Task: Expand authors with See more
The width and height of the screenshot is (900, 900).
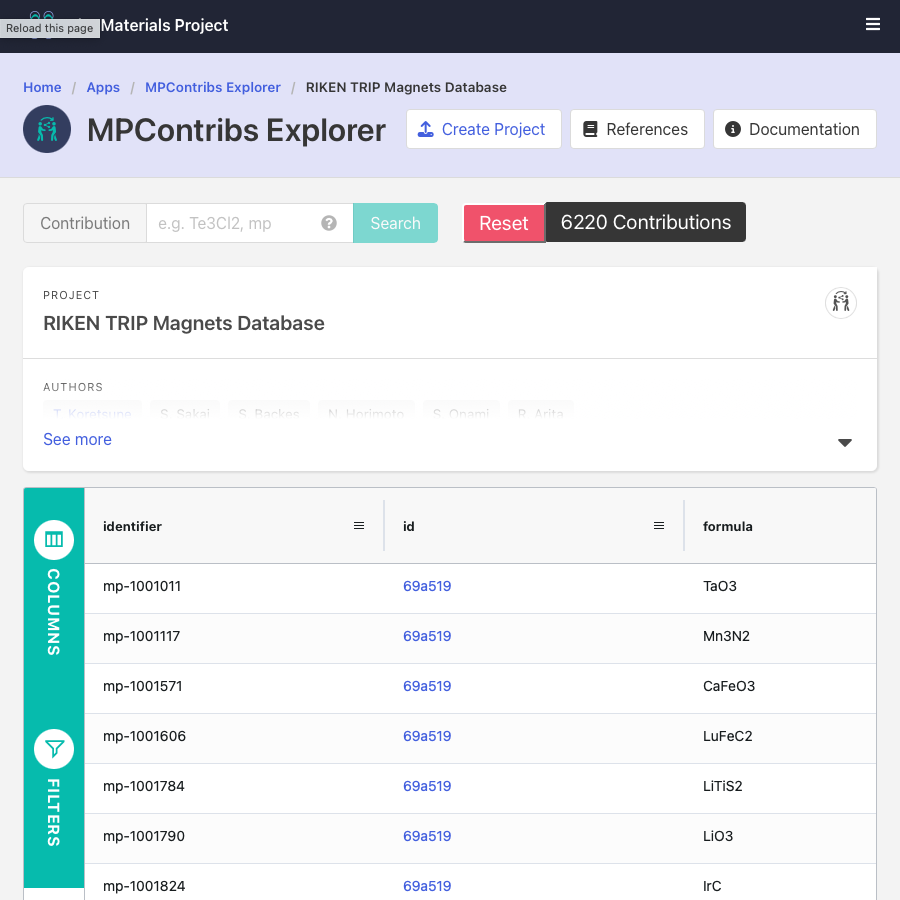Action: [x=77, y=440]
